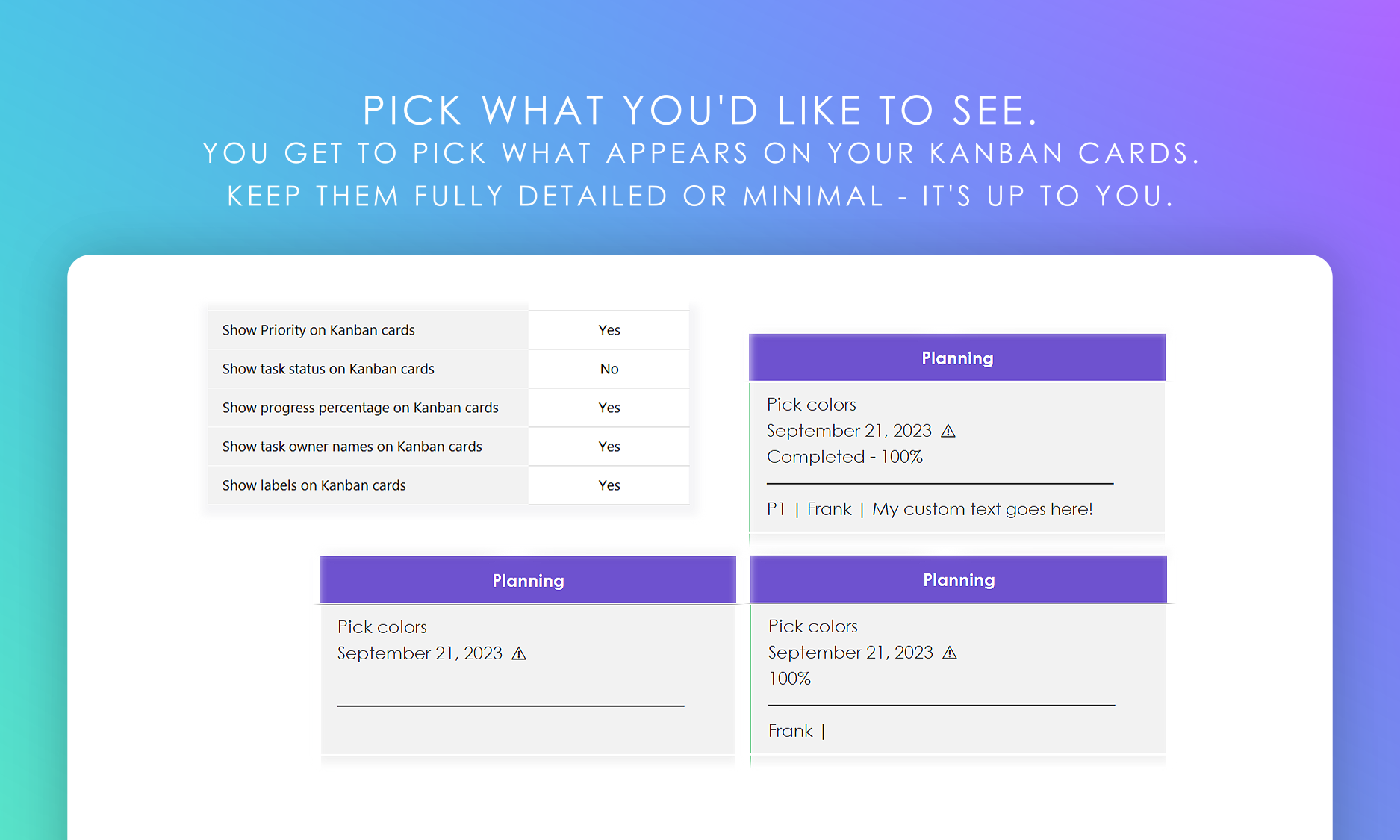Select the Show Priority on Kanban cards label
This screenshot has height=840, width=1400.
click(318, 330)
